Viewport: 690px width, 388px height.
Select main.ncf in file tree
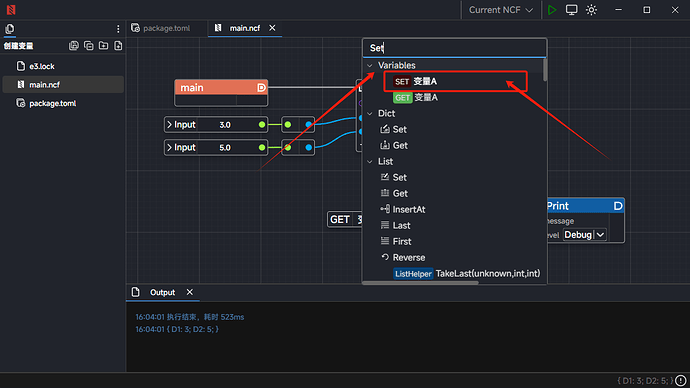pyautogui.click(x=63, y=84)
